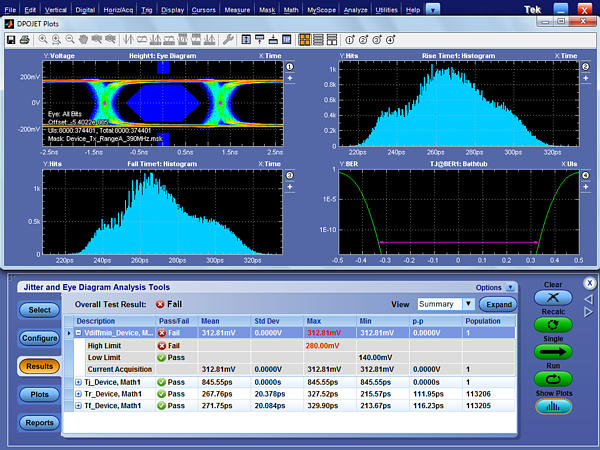Toggle the plot 1 marker on eye diagram

(x=289, y=66)
